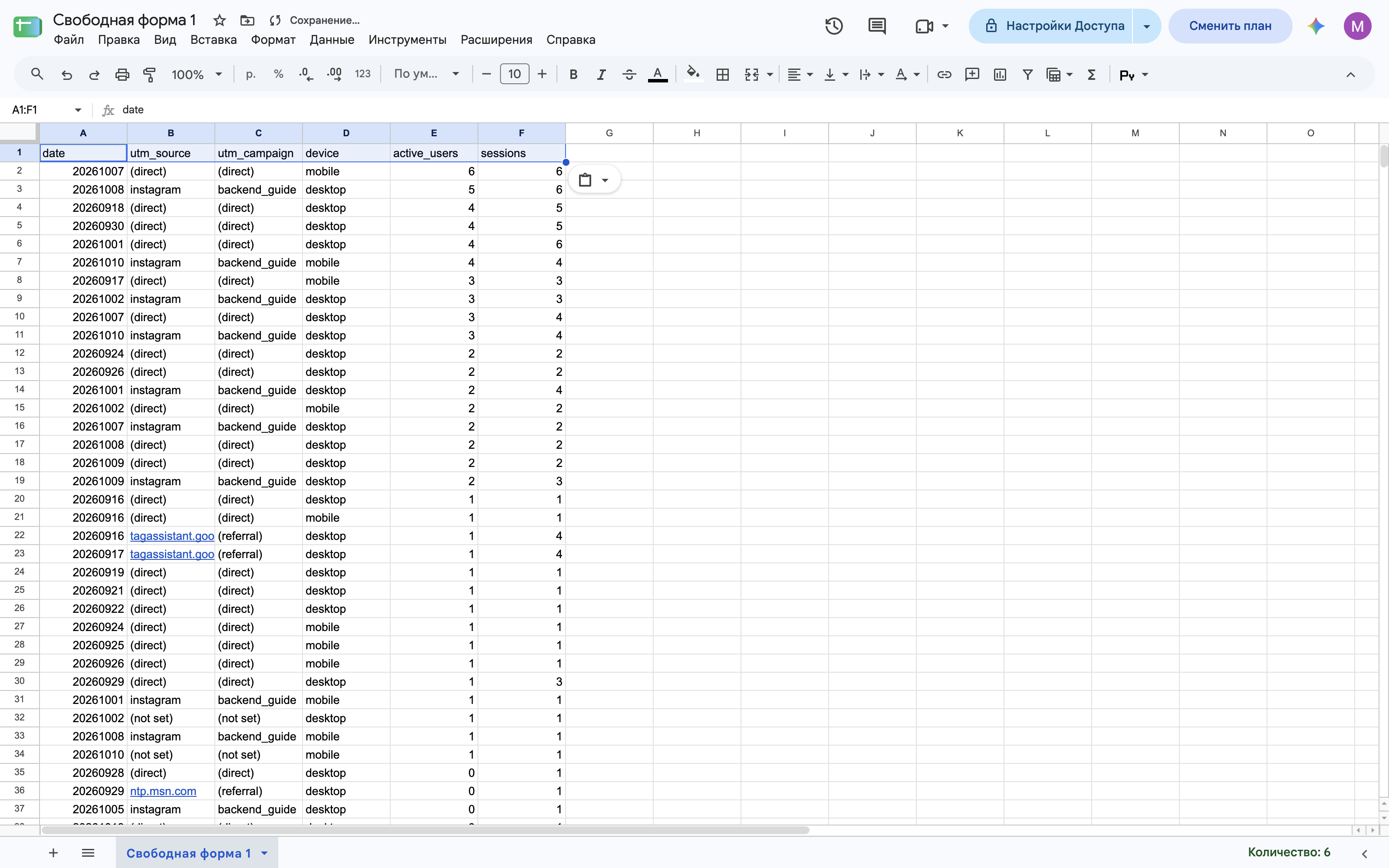Toggle strikethrough formatting
Viewport: 1389px width, 868px height.
point(629,74)
